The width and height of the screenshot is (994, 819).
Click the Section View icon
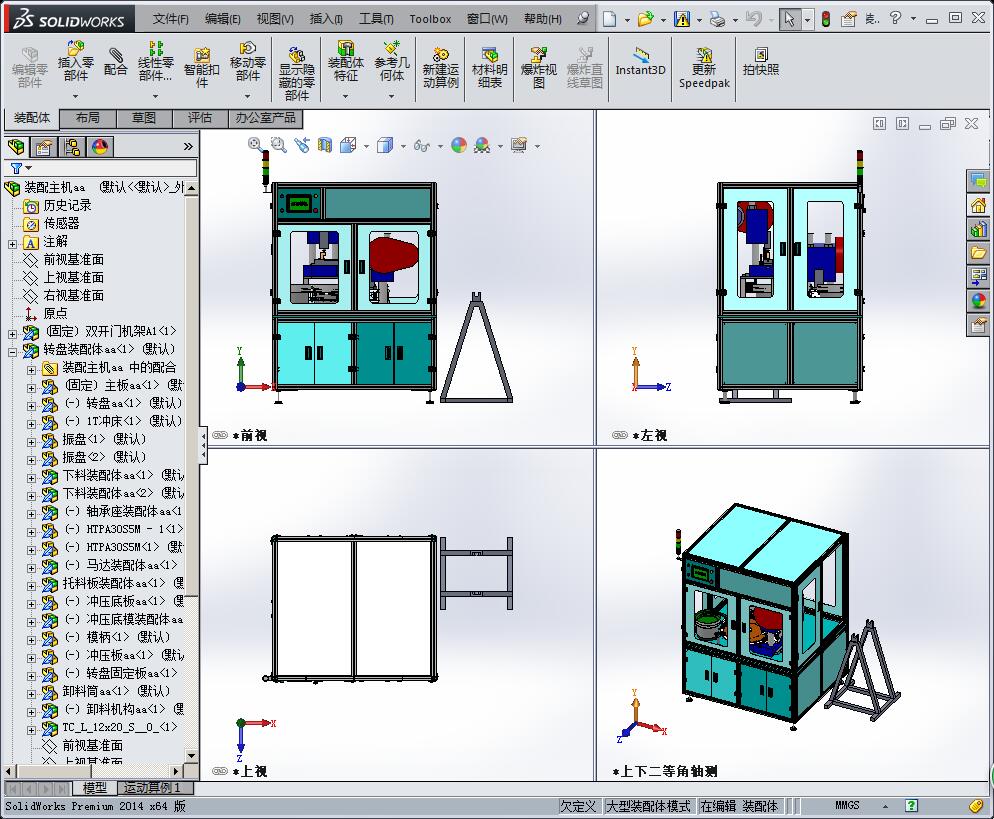pyautogui.click(x=325, y=145)
